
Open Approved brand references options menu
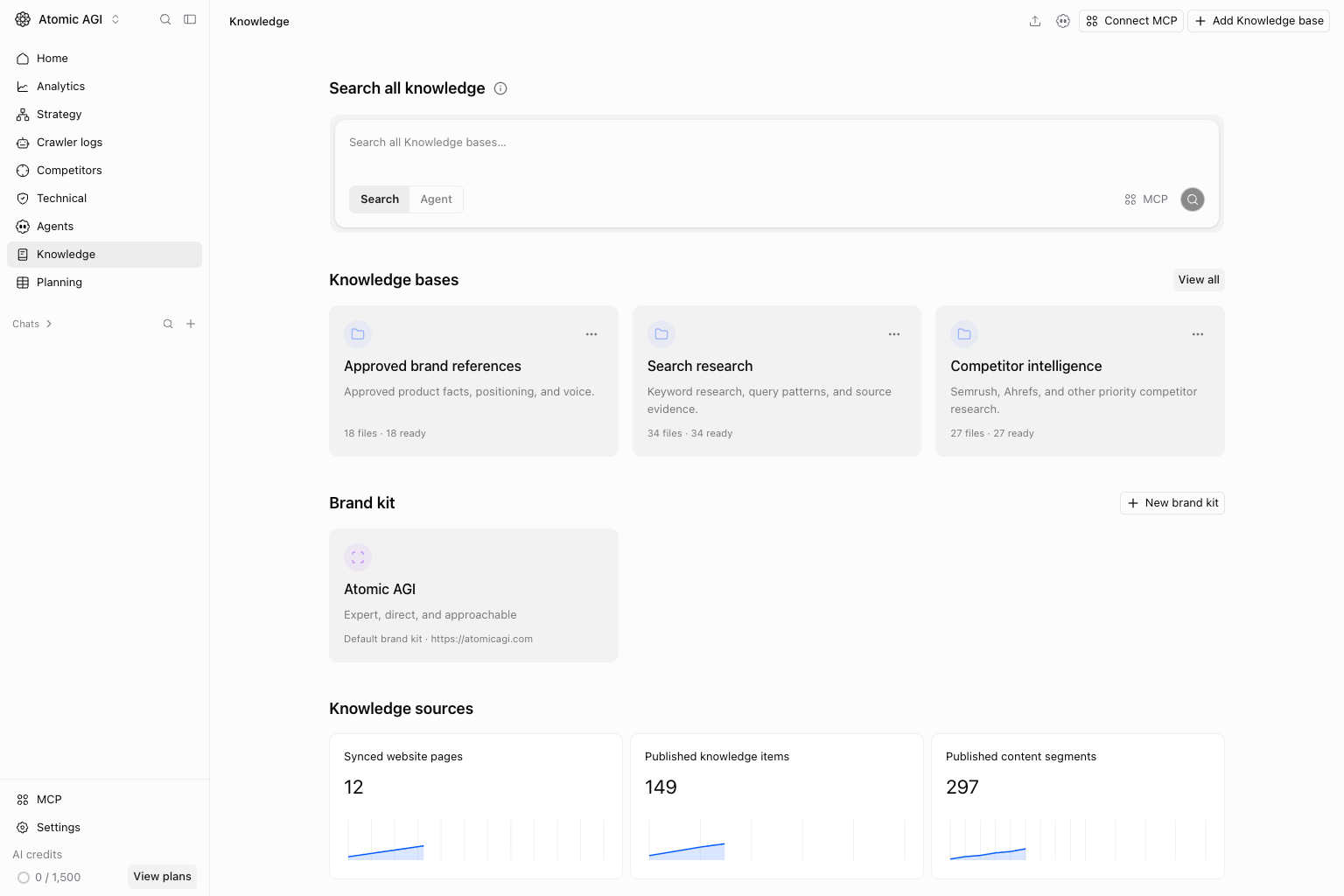591,334
